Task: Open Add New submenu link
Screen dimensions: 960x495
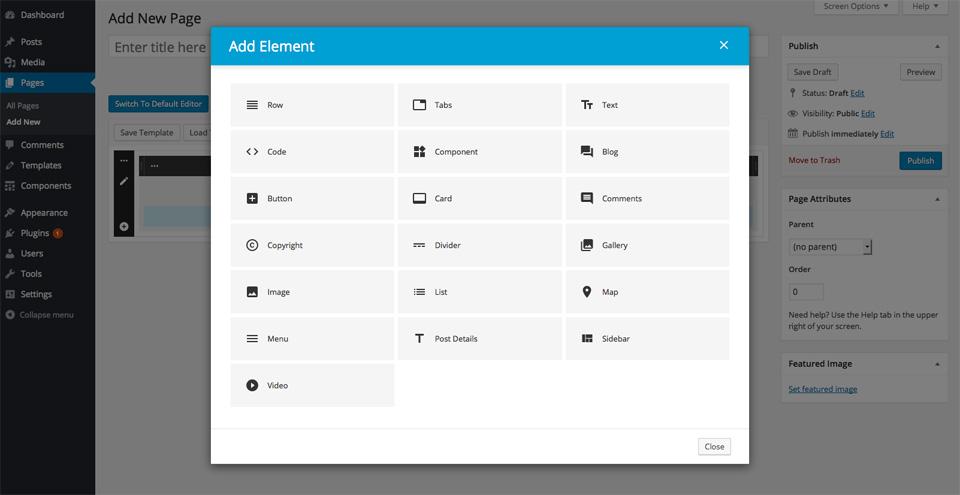Action: click(x=23, y=122)
